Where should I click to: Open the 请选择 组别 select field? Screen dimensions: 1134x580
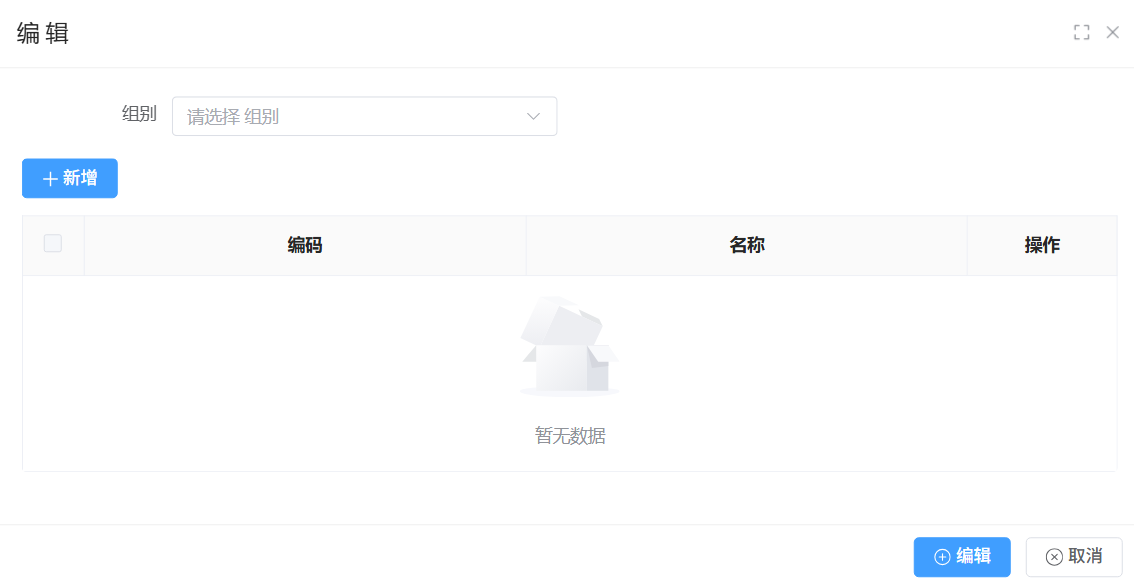350,116
